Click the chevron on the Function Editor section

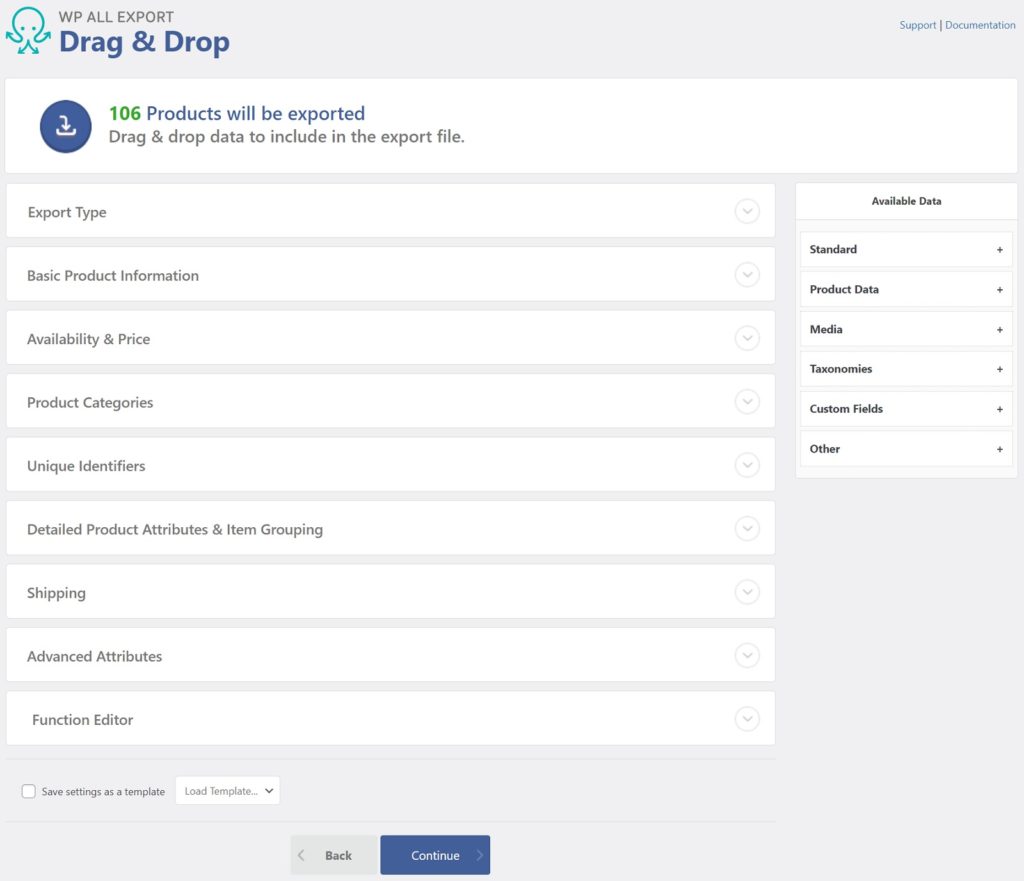[x=747, y=719]
